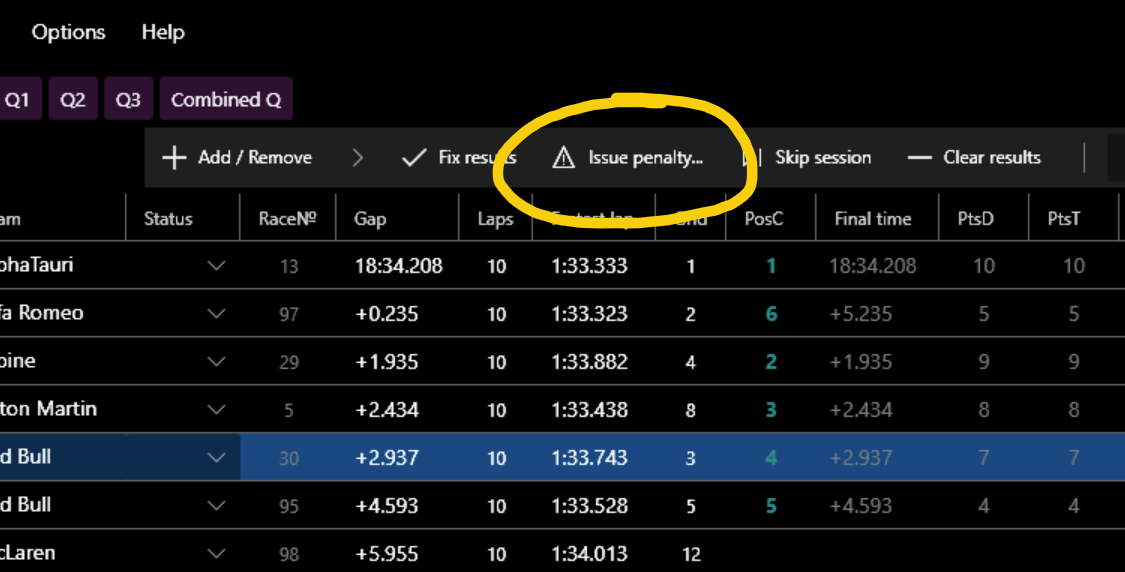Switch to the Q2 session tab
Image resolution: width=1125 pixels, height=572 pixels.
click(x=73, y=99)
